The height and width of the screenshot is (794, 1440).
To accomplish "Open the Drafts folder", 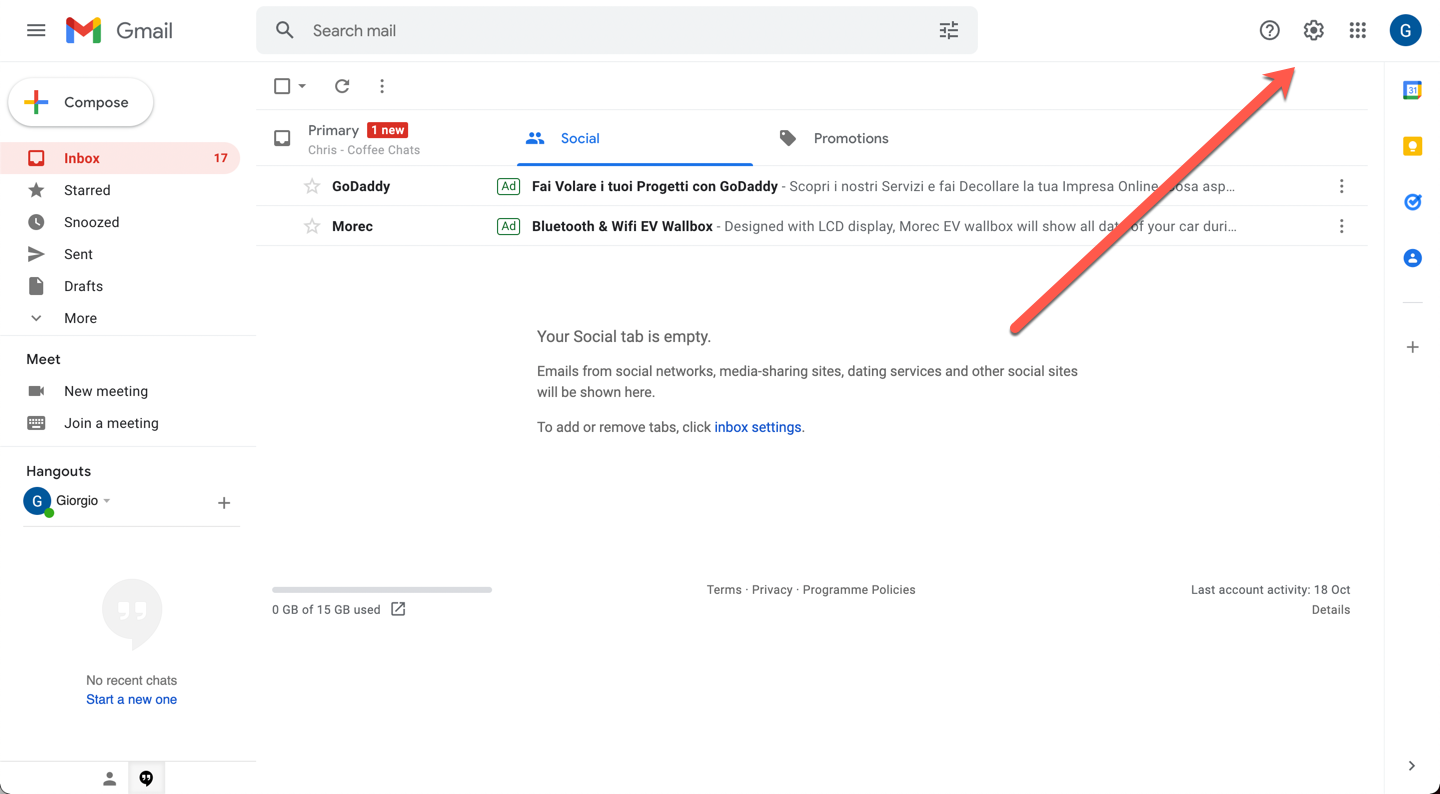I will (120, 286).
